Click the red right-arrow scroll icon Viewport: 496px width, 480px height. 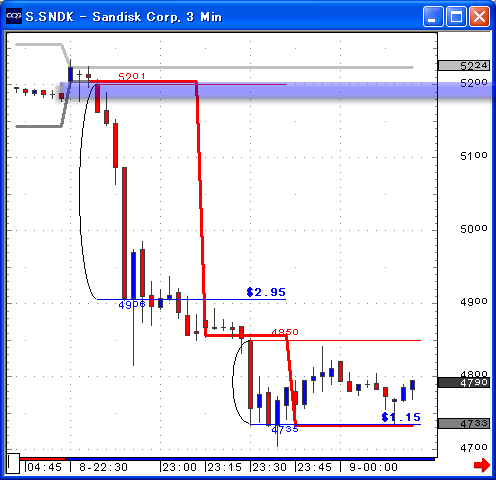click(x=482, y=465)
